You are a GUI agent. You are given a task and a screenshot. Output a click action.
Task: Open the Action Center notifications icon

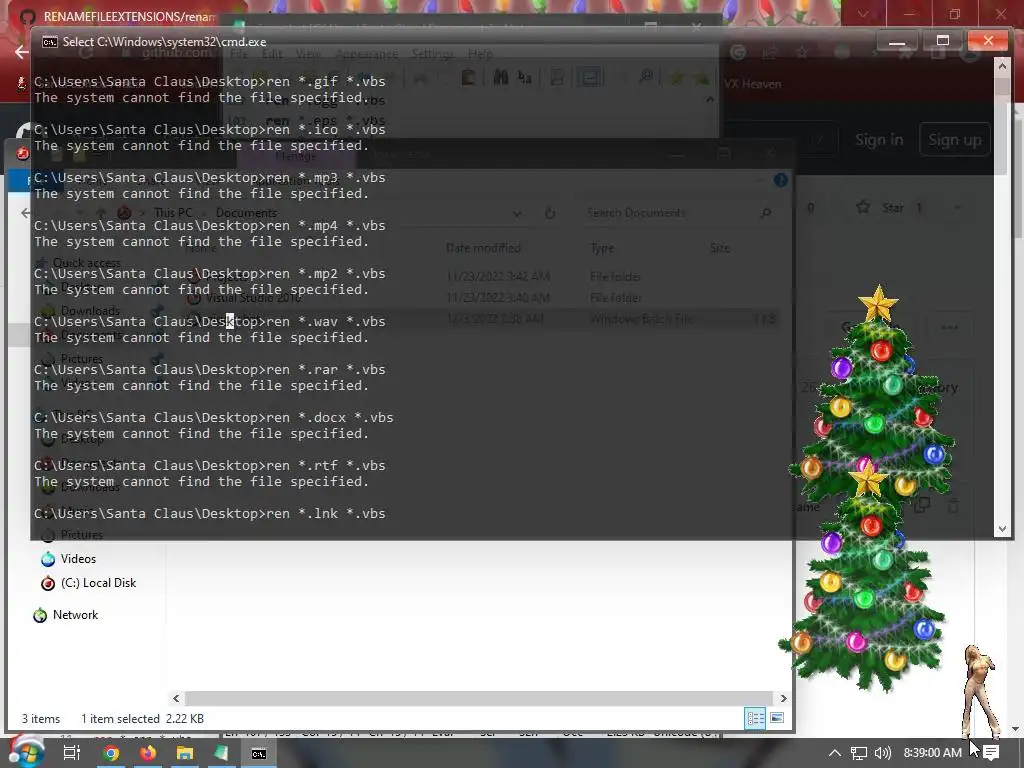tap(991, 753)
